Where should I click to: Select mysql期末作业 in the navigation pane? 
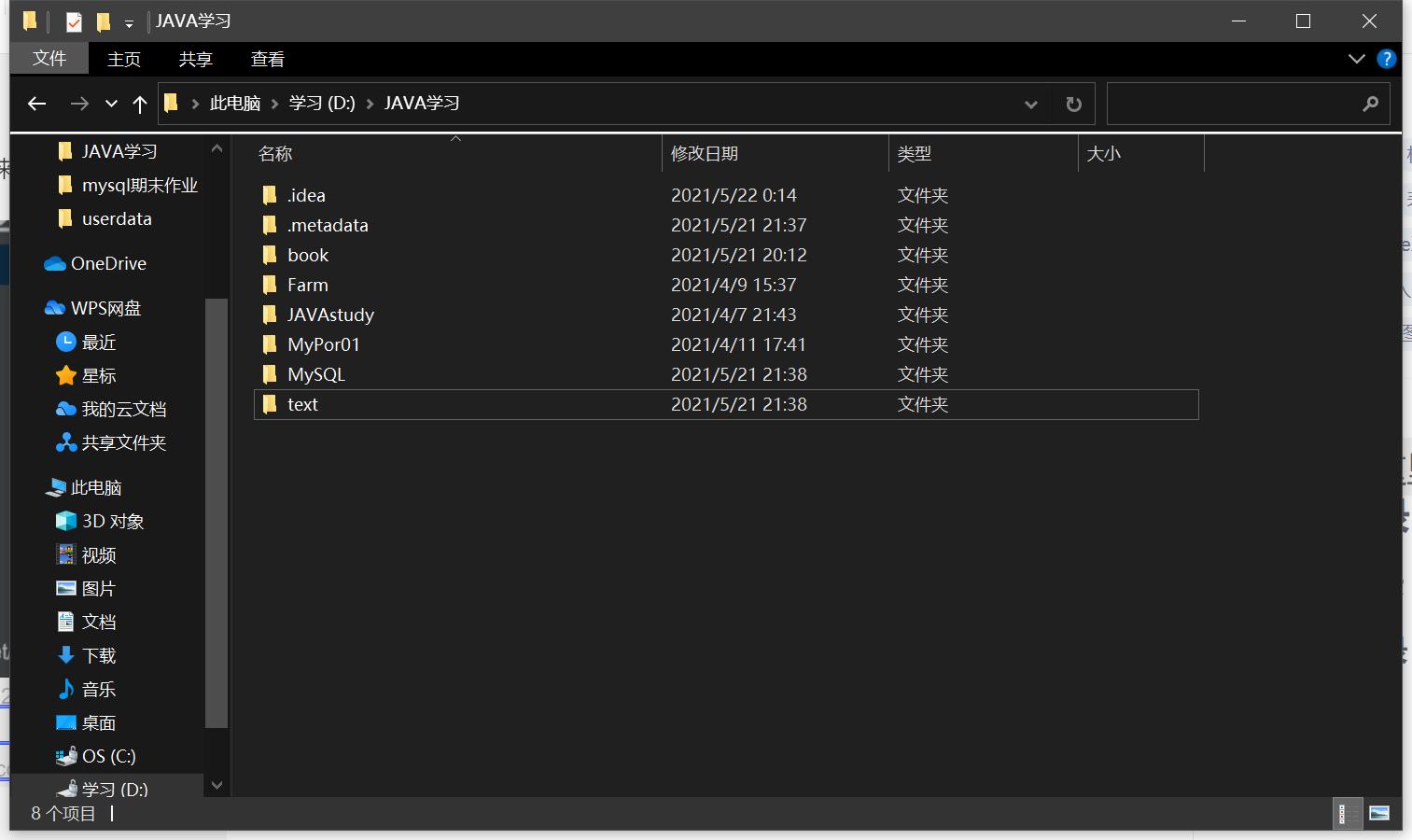click(x=140, y=185)
